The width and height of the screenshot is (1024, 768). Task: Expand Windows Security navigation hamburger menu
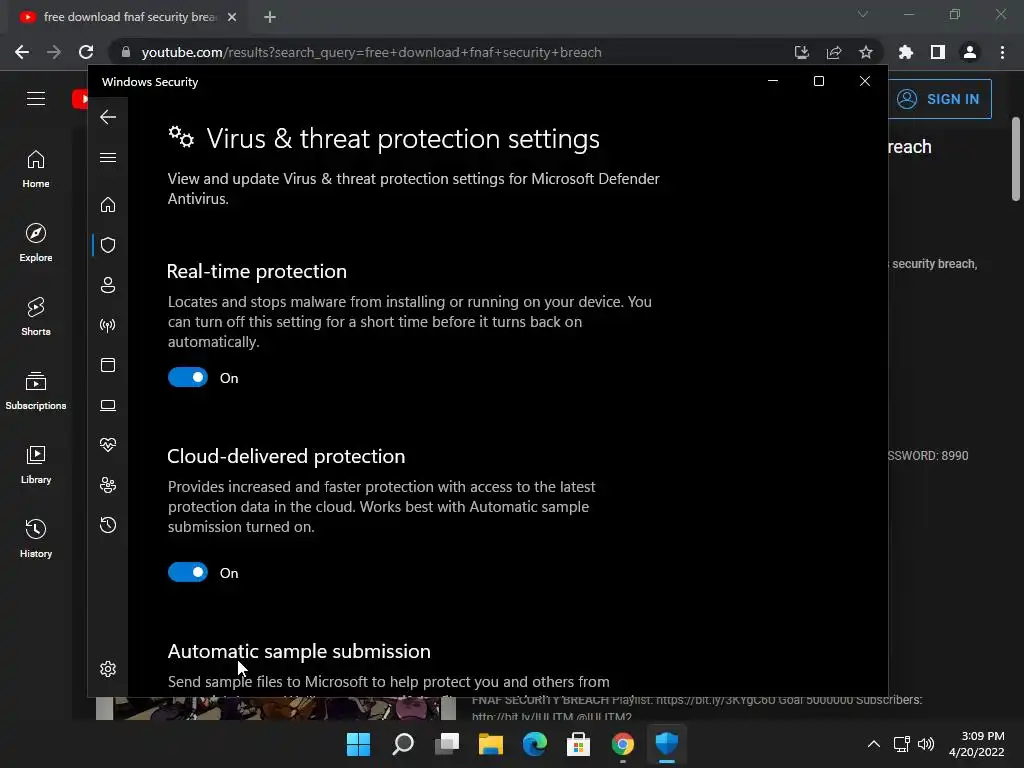(x=108, y=157)
